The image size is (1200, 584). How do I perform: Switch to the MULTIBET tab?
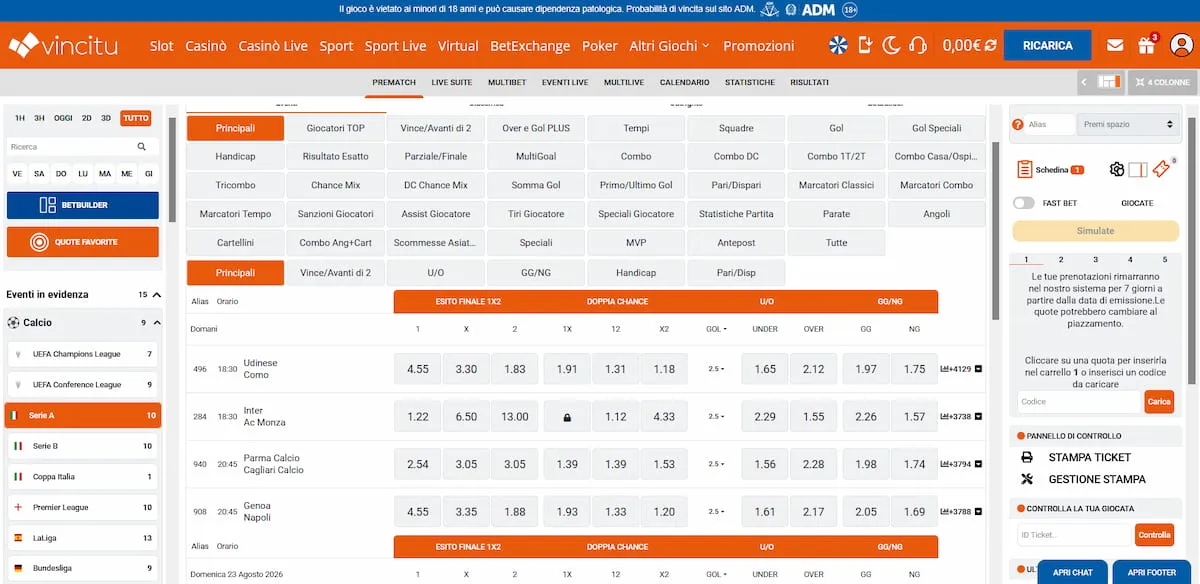tap(507, 82)
